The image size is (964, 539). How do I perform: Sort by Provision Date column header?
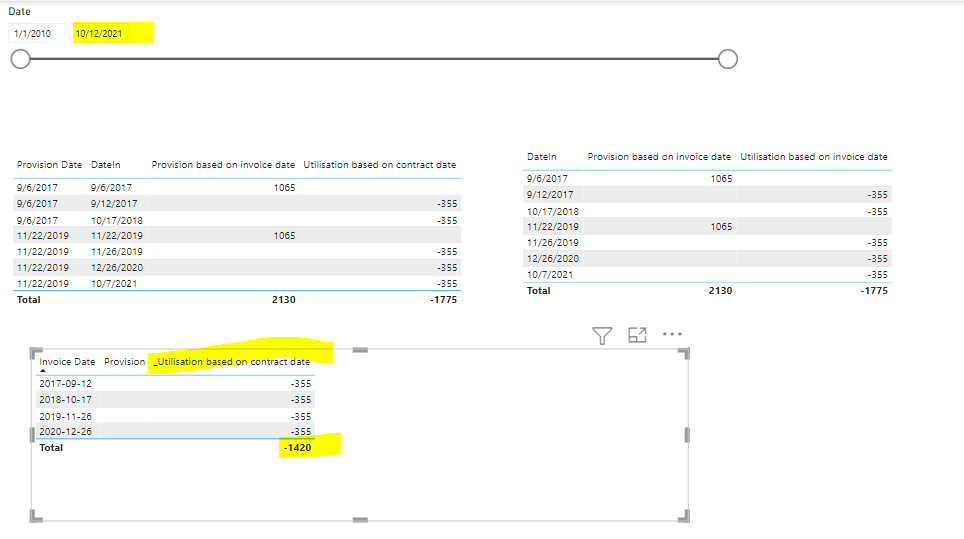tap(49, 165)
